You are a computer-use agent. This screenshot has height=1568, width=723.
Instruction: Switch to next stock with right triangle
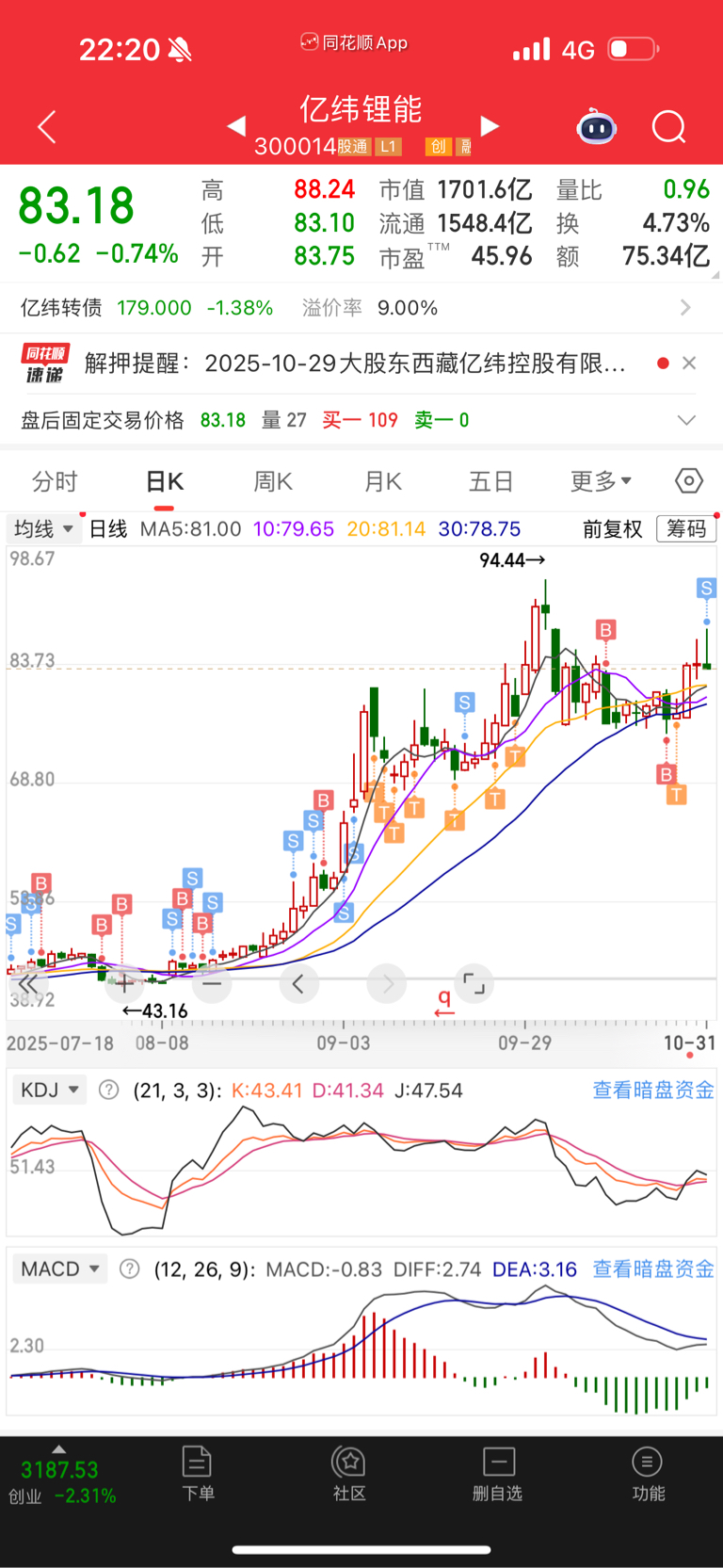tap(490, 125)
